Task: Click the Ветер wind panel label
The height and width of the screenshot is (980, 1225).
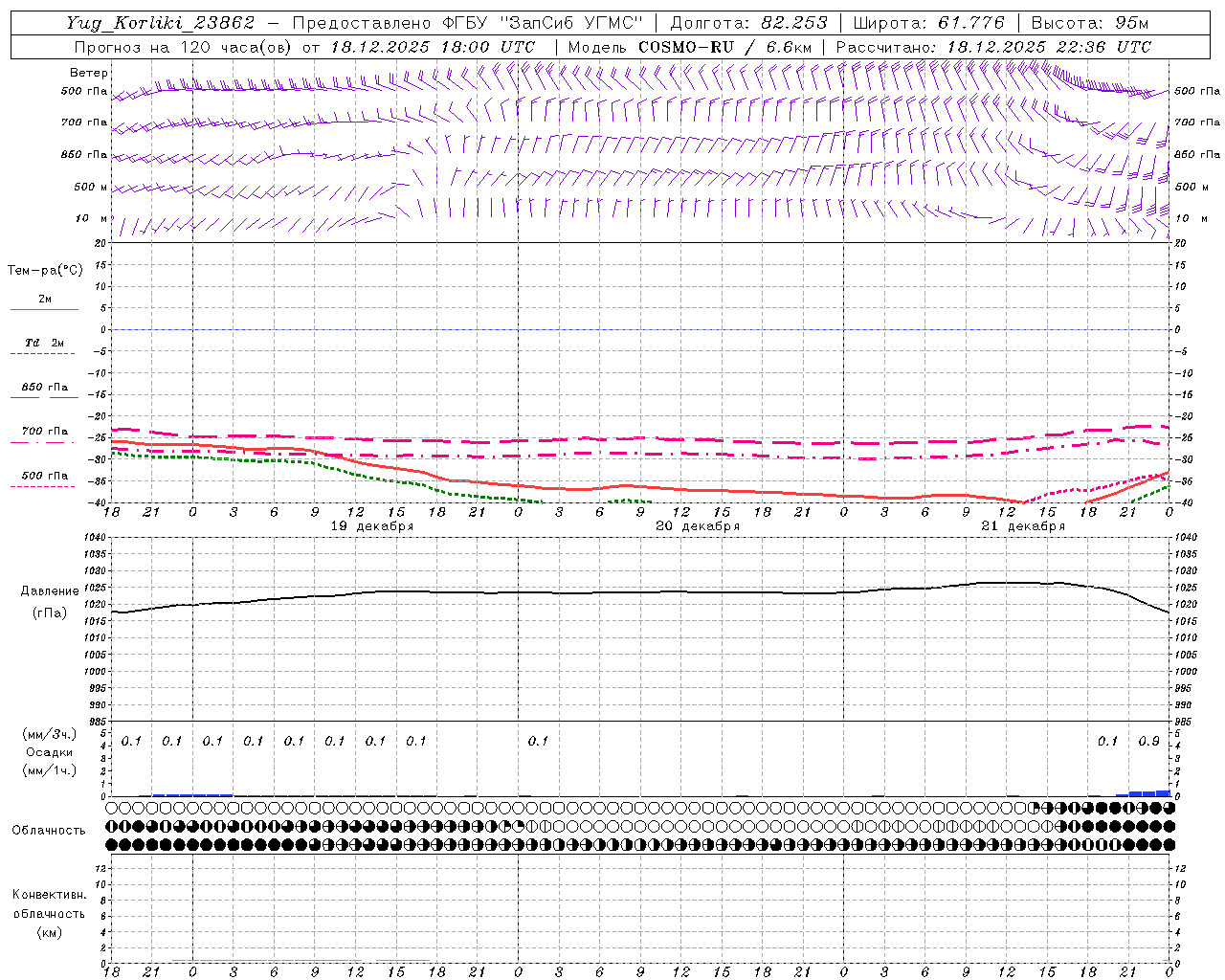Action: click(x=88, y=73)
